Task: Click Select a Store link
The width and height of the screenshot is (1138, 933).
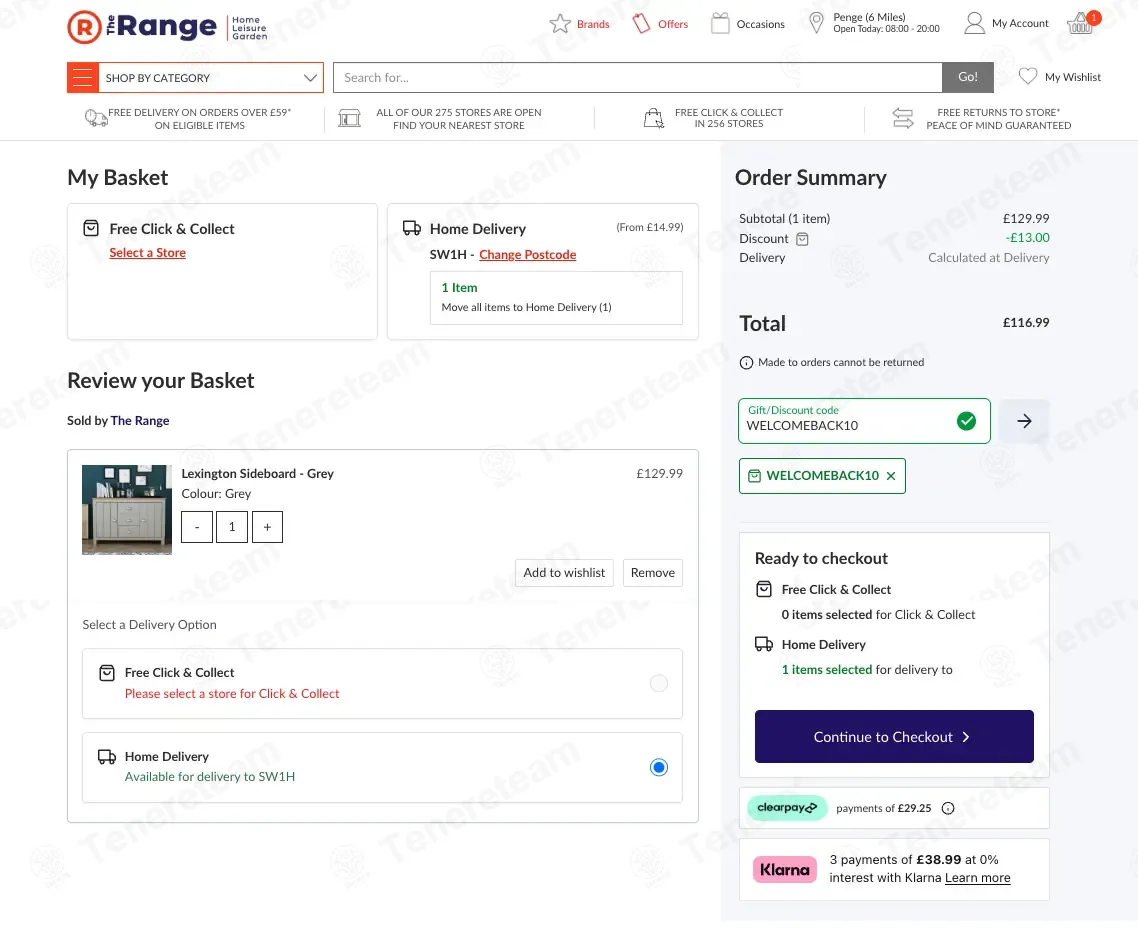Action: tap(147, 253)
